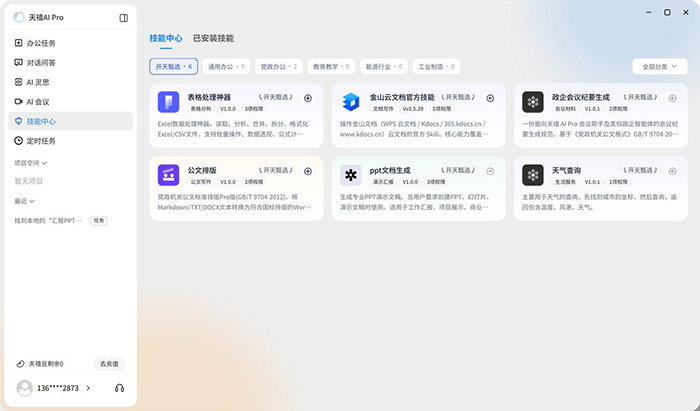Open AI 会议 in the sidebar
The image size is (700, 411).
pyautogui.click(x=71, y=102)
